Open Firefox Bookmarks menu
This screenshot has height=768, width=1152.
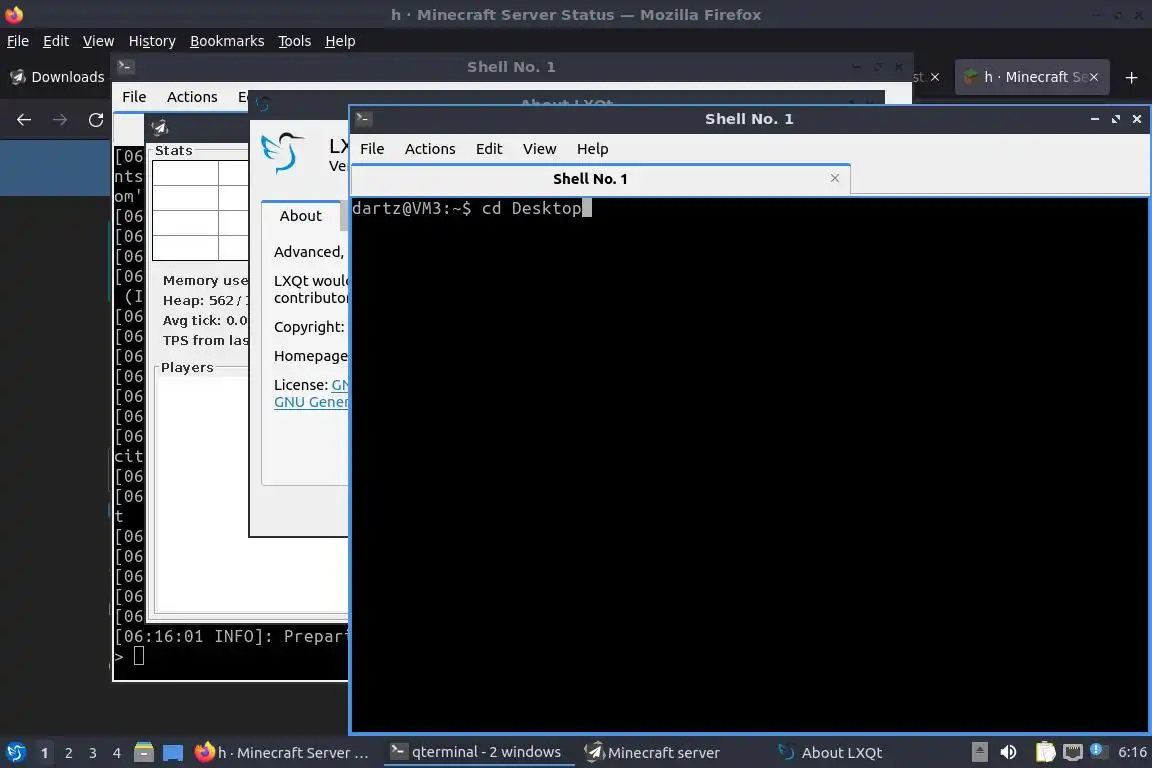point(227,41)
